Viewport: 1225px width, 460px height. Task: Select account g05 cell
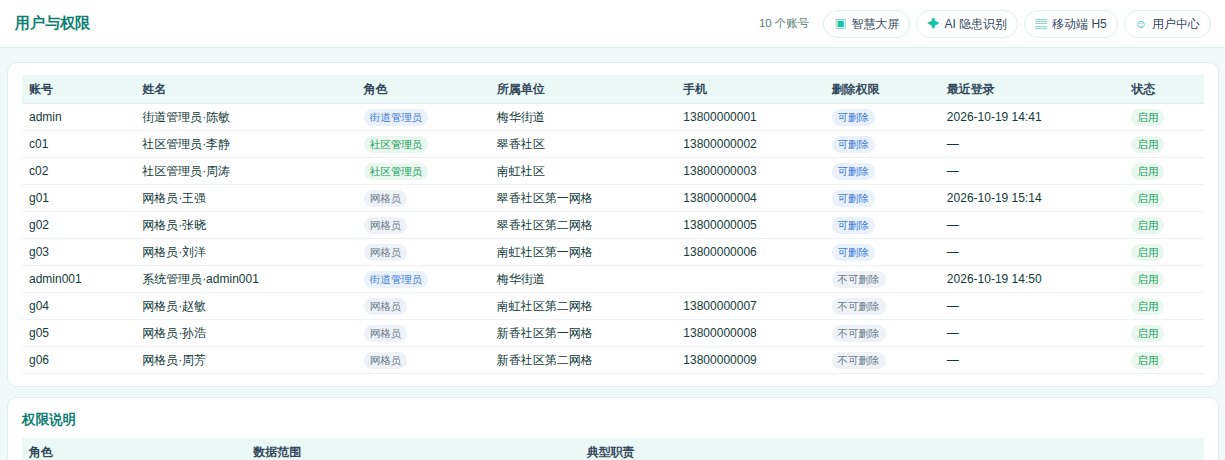pos(39,333)
